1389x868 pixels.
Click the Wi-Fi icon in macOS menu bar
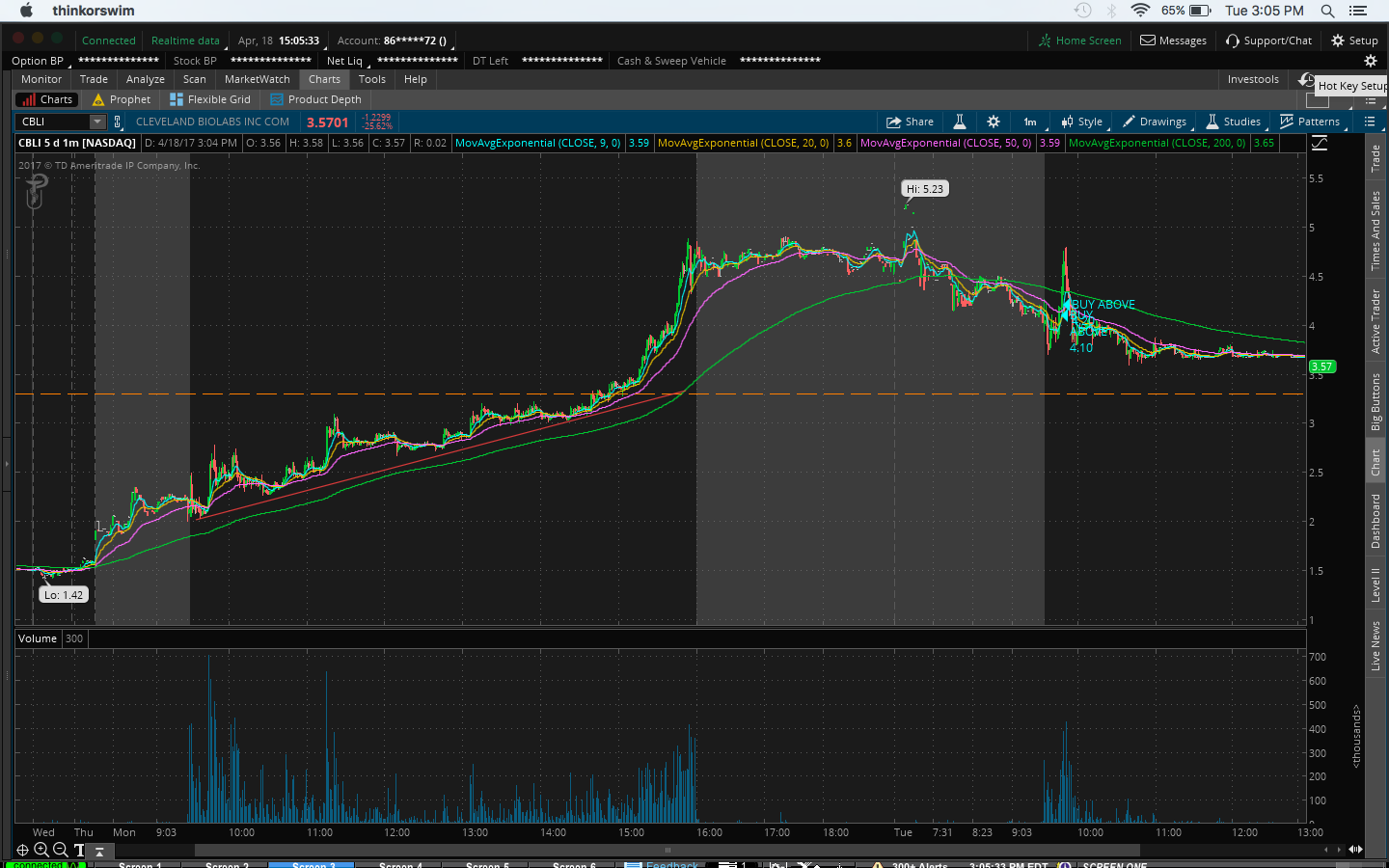[x=1140, y=11]
